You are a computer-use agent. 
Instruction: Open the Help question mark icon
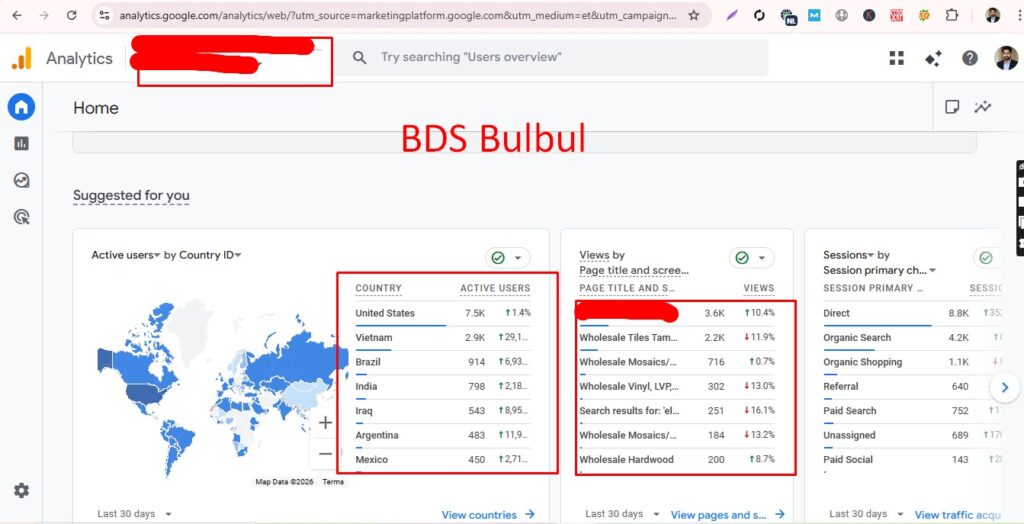point(970,58)
